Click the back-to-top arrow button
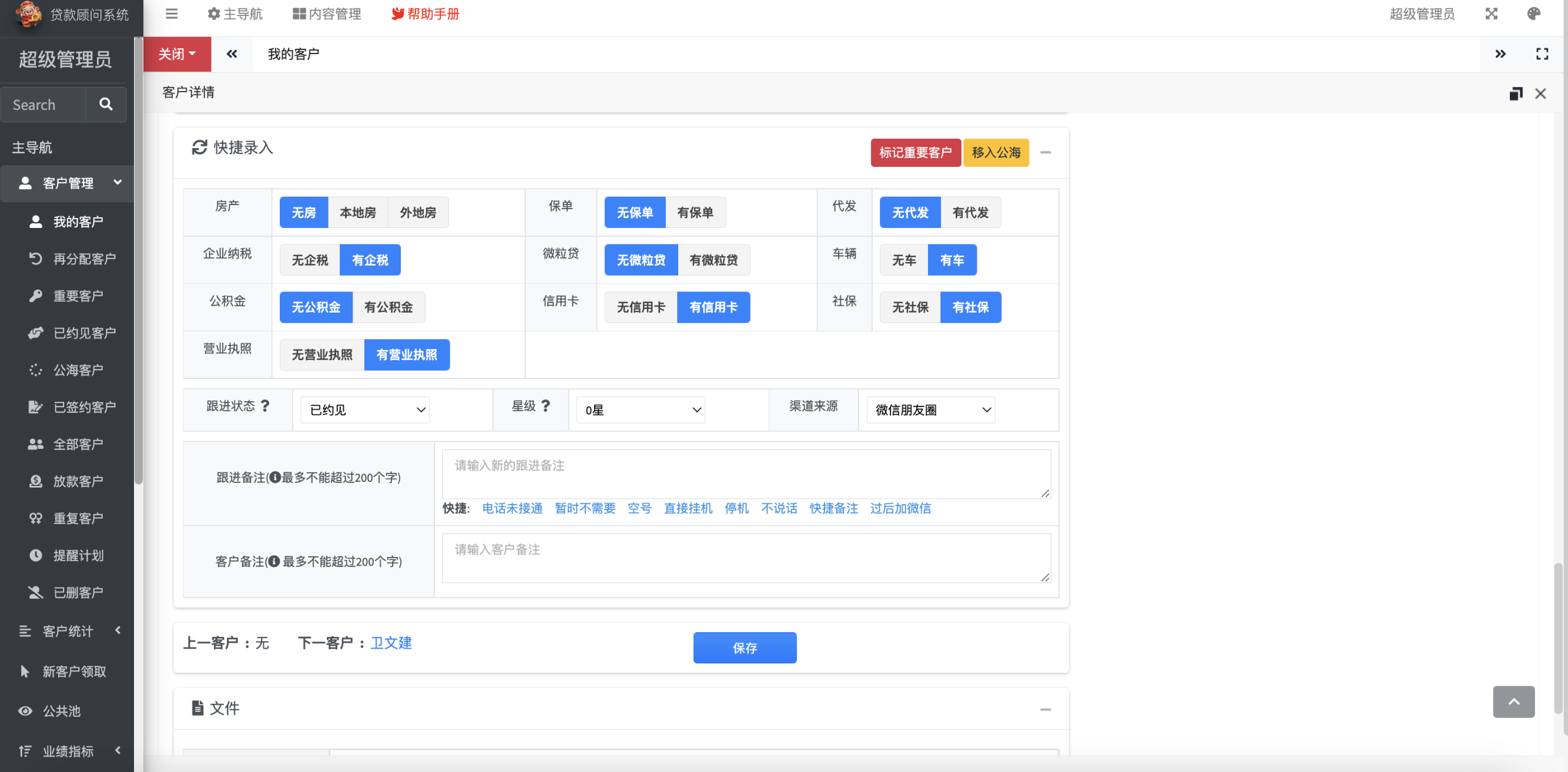Screen dimensions: 1568x772 tap(1513, 701)
